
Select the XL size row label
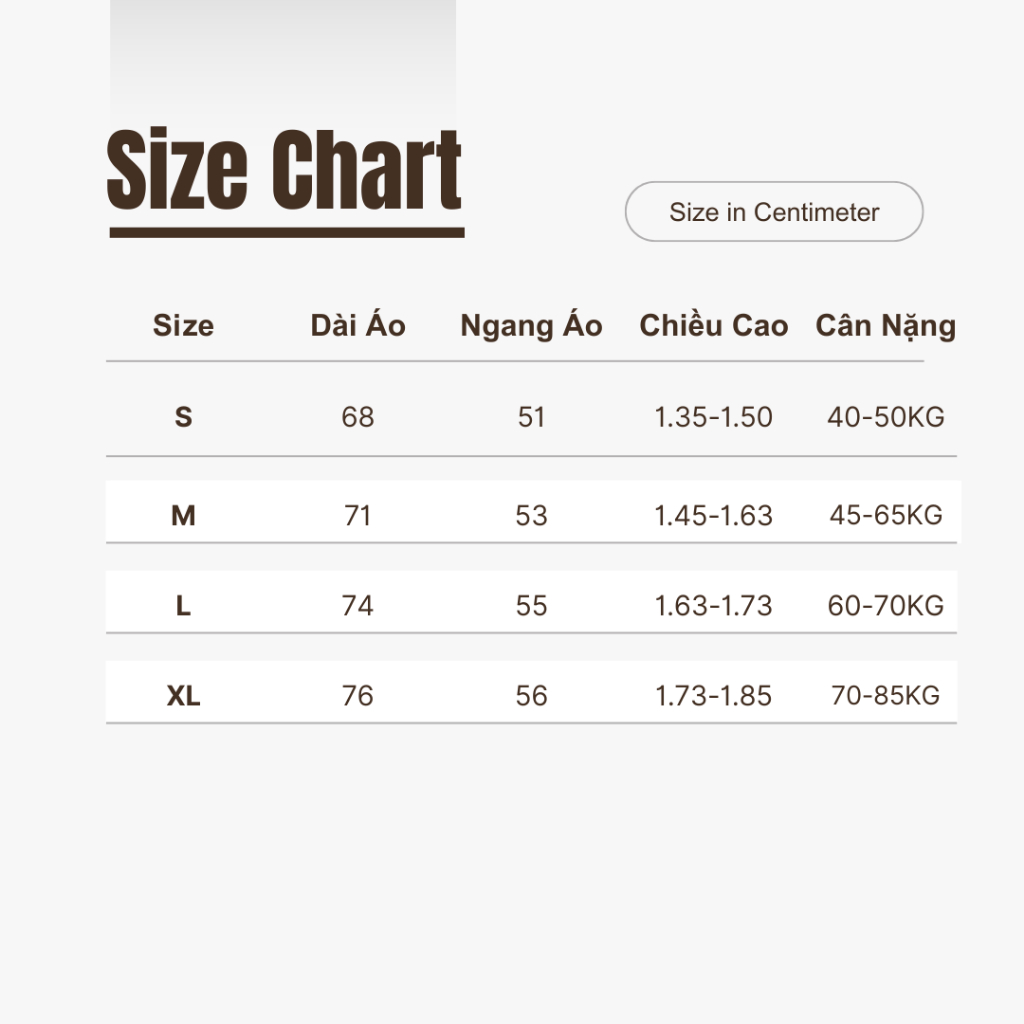(x=183, y=696)
